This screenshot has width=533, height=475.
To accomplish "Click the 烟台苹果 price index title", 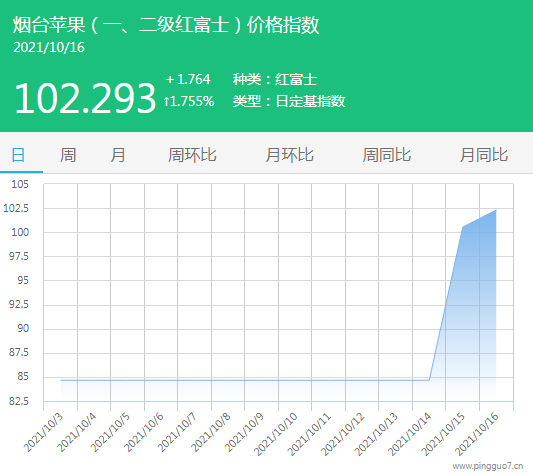I will [x=166, y=25].
